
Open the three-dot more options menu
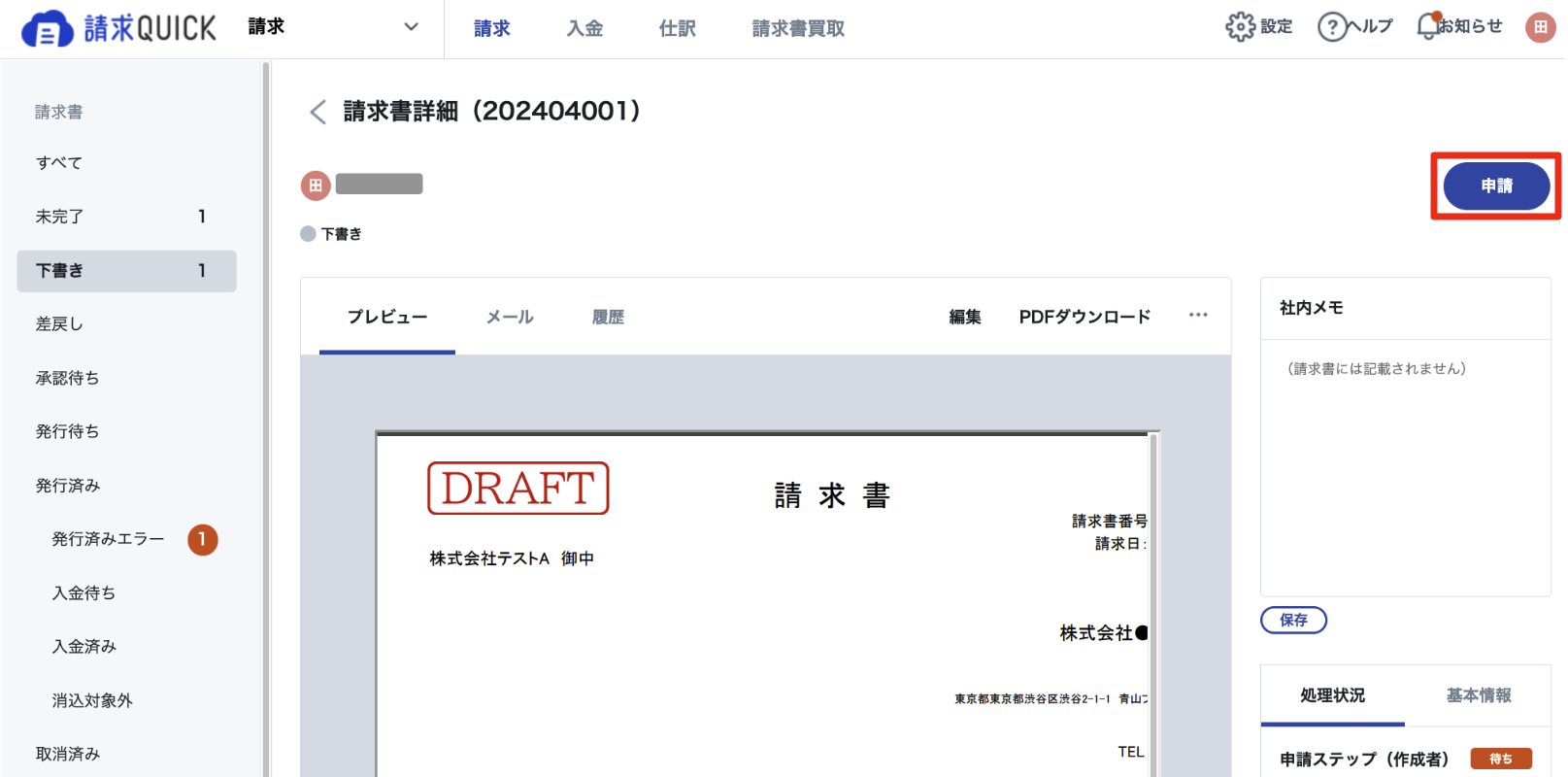pos(1198,315)
